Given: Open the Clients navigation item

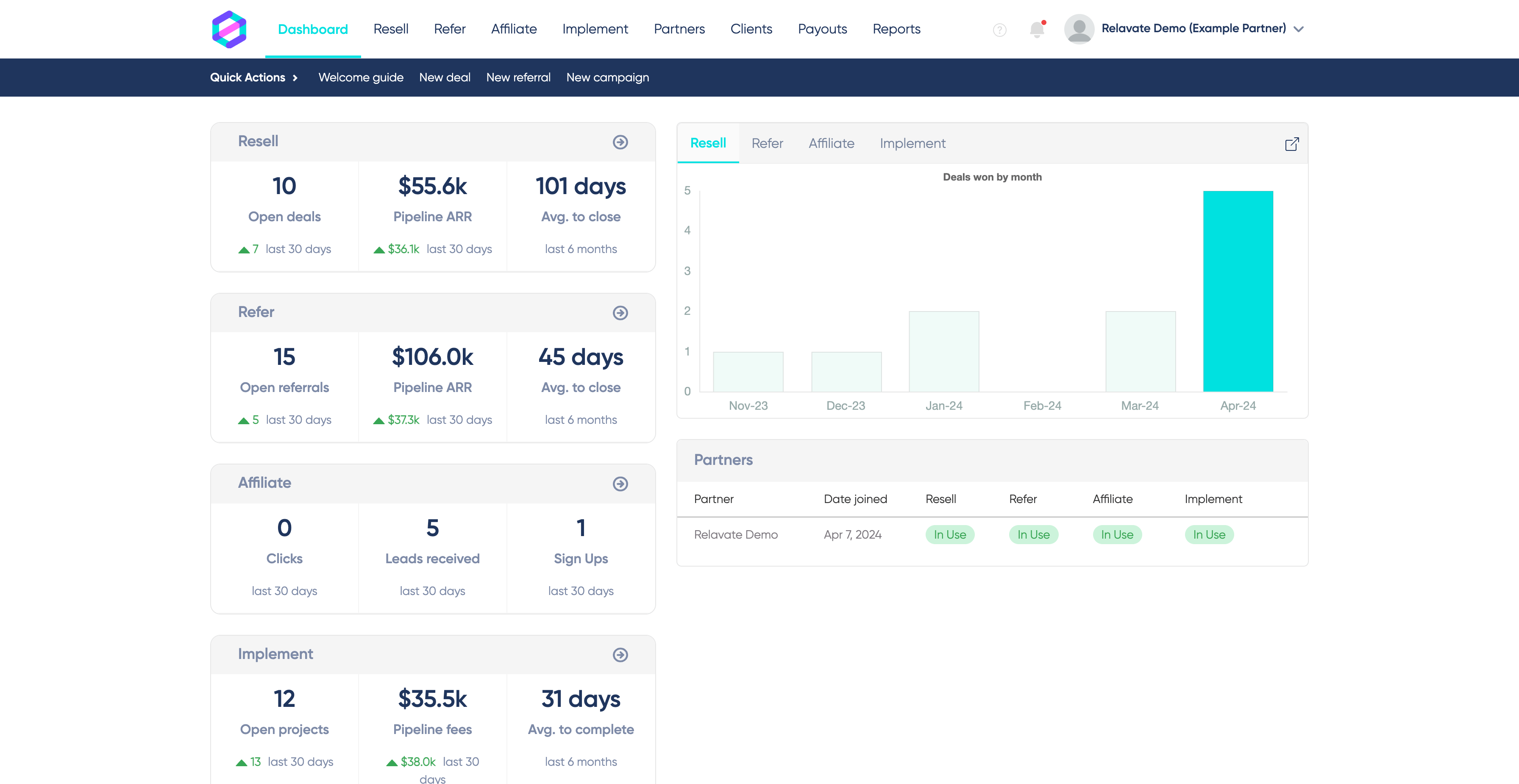Looking at the screenshot, I should (x=751, y=29).
